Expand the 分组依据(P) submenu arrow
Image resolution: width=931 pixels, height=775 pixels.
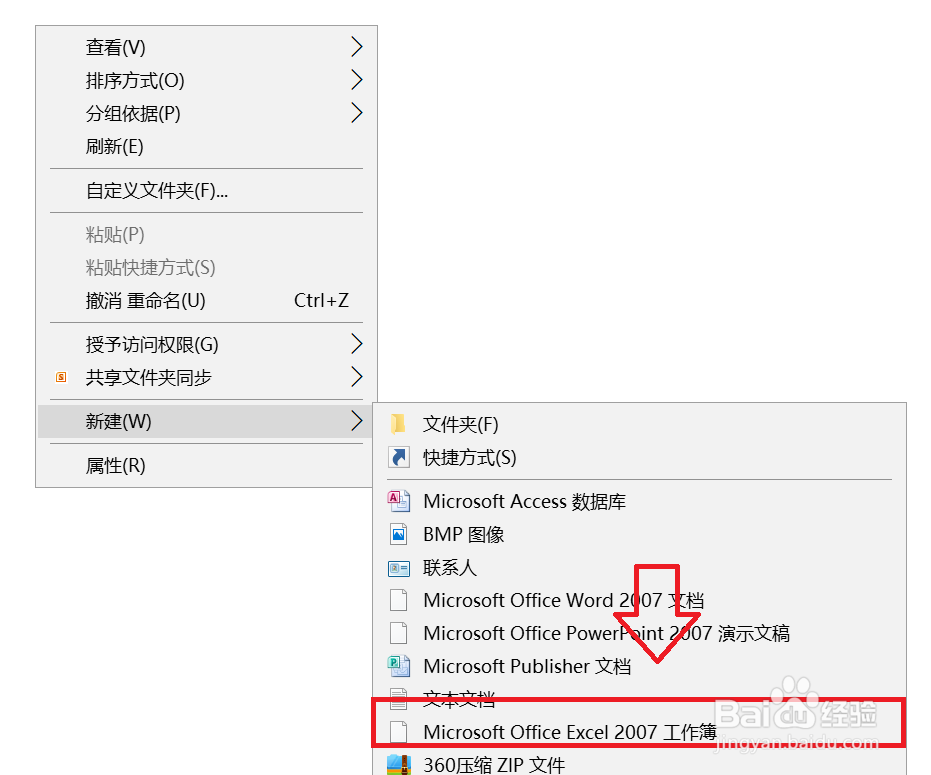pyautogui.click(x=356, y=113)
